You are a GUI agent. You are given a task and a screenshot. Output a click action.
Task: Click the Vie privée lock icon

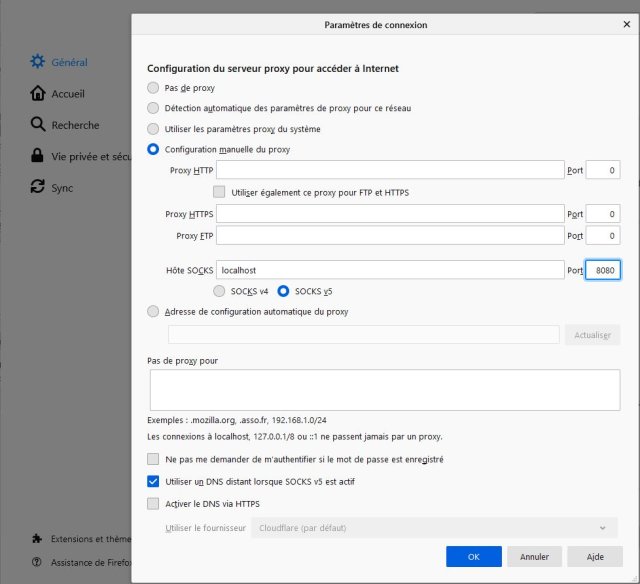click(x=38, y=156)
